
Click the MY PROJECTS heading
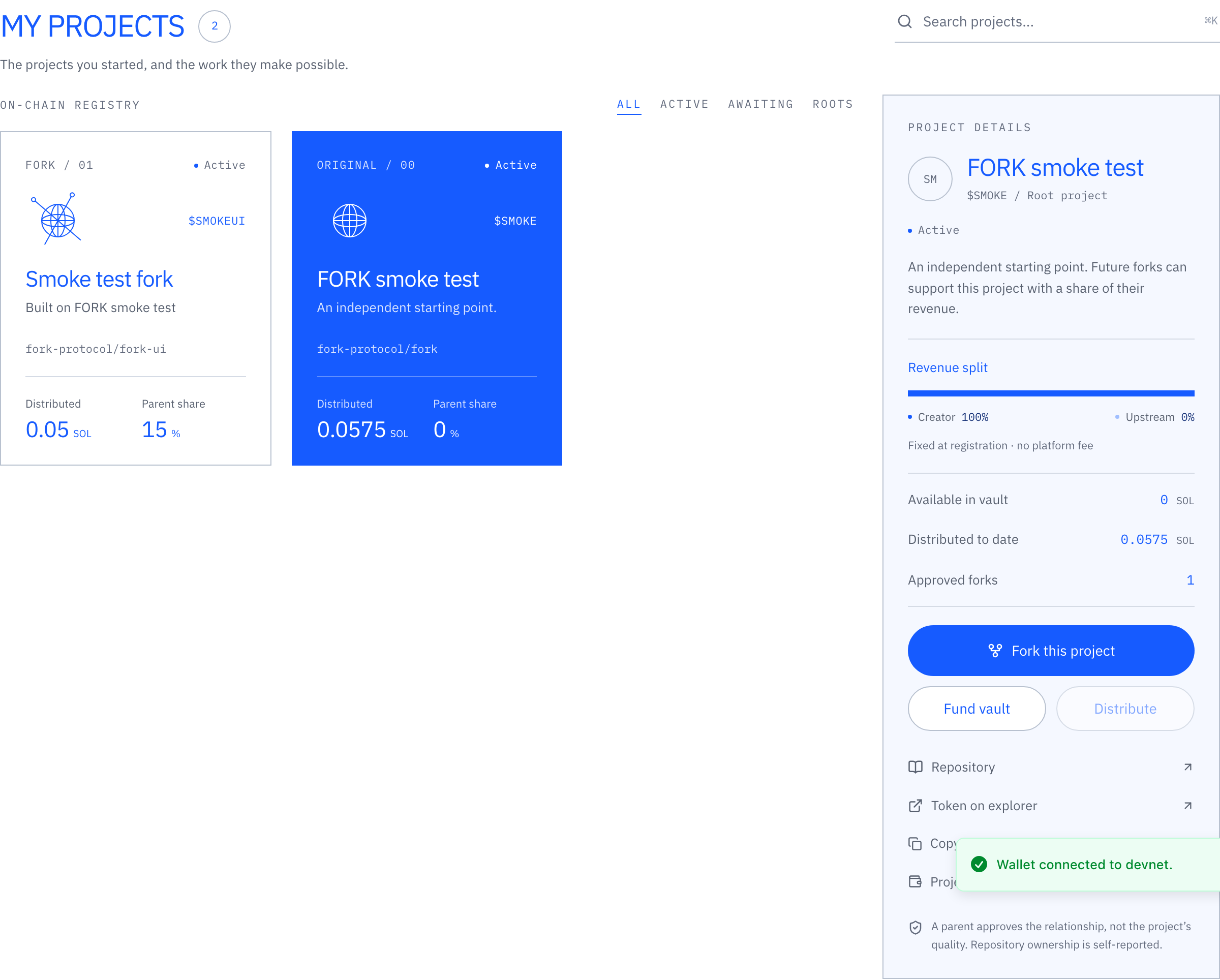(x=92, y=26)
